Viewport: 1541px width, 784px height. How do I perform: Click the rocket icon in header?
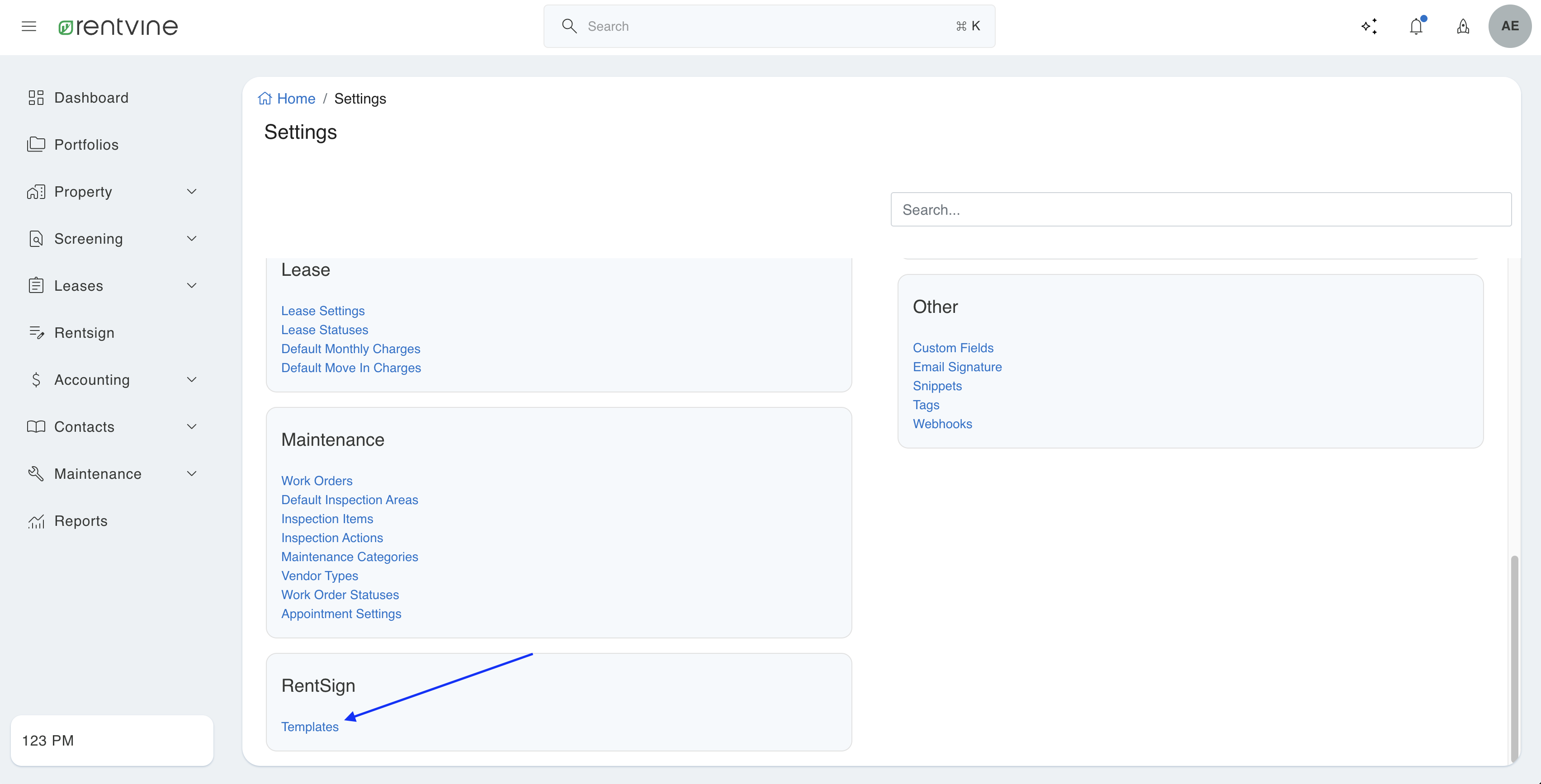pyautogui.click(x=1463, y=26)
